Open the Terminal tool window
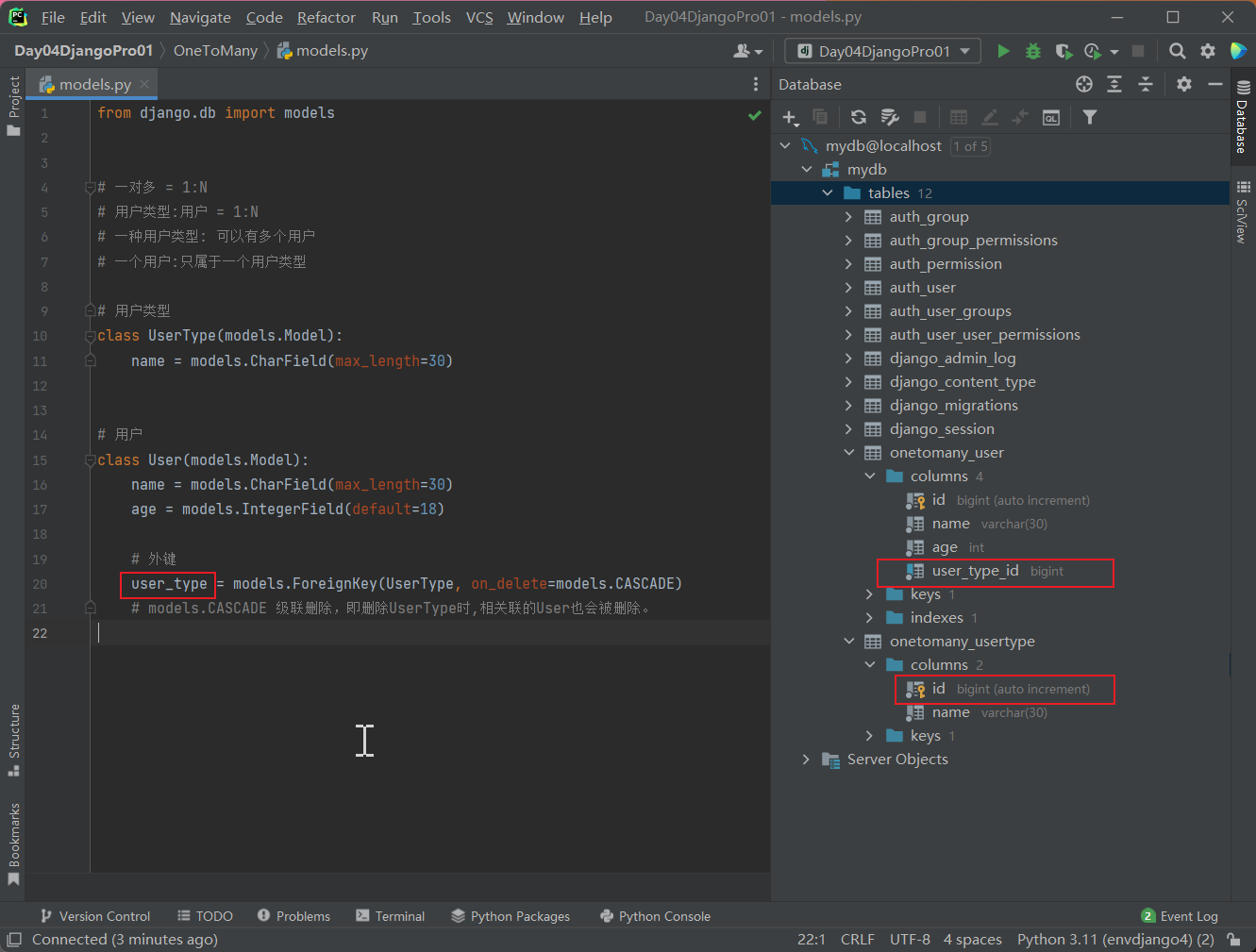 click(391, 915)
